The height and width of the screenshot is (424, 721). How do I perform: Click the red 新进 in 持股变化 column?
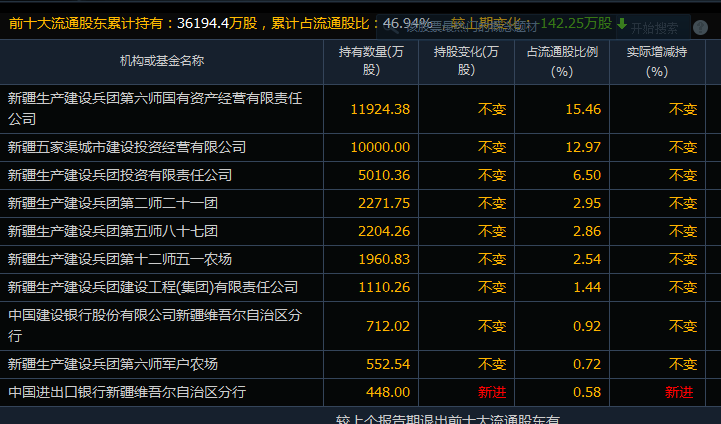pyautogui.click(x=491, y=392)
